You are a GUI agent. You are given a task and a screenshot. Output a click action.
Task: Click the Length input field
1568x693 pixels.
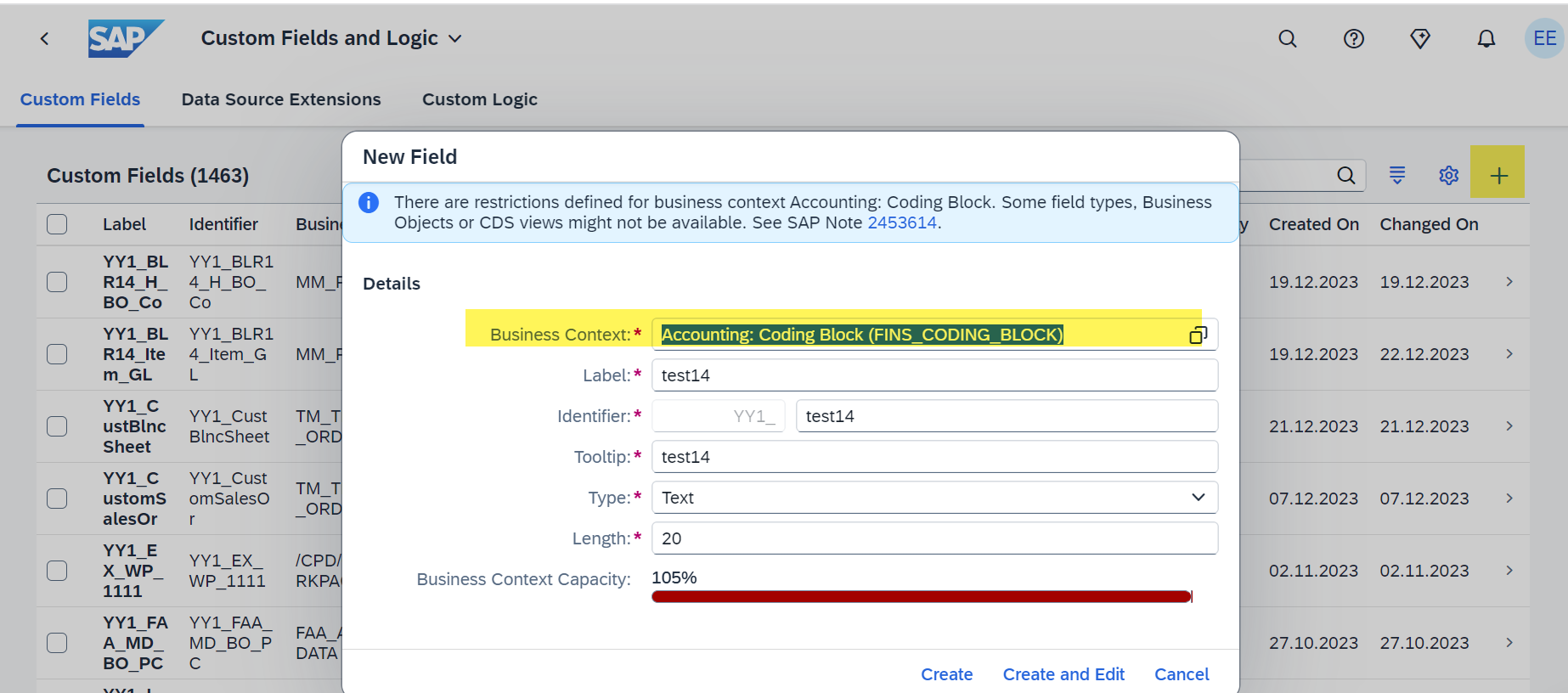pos(934,538)
